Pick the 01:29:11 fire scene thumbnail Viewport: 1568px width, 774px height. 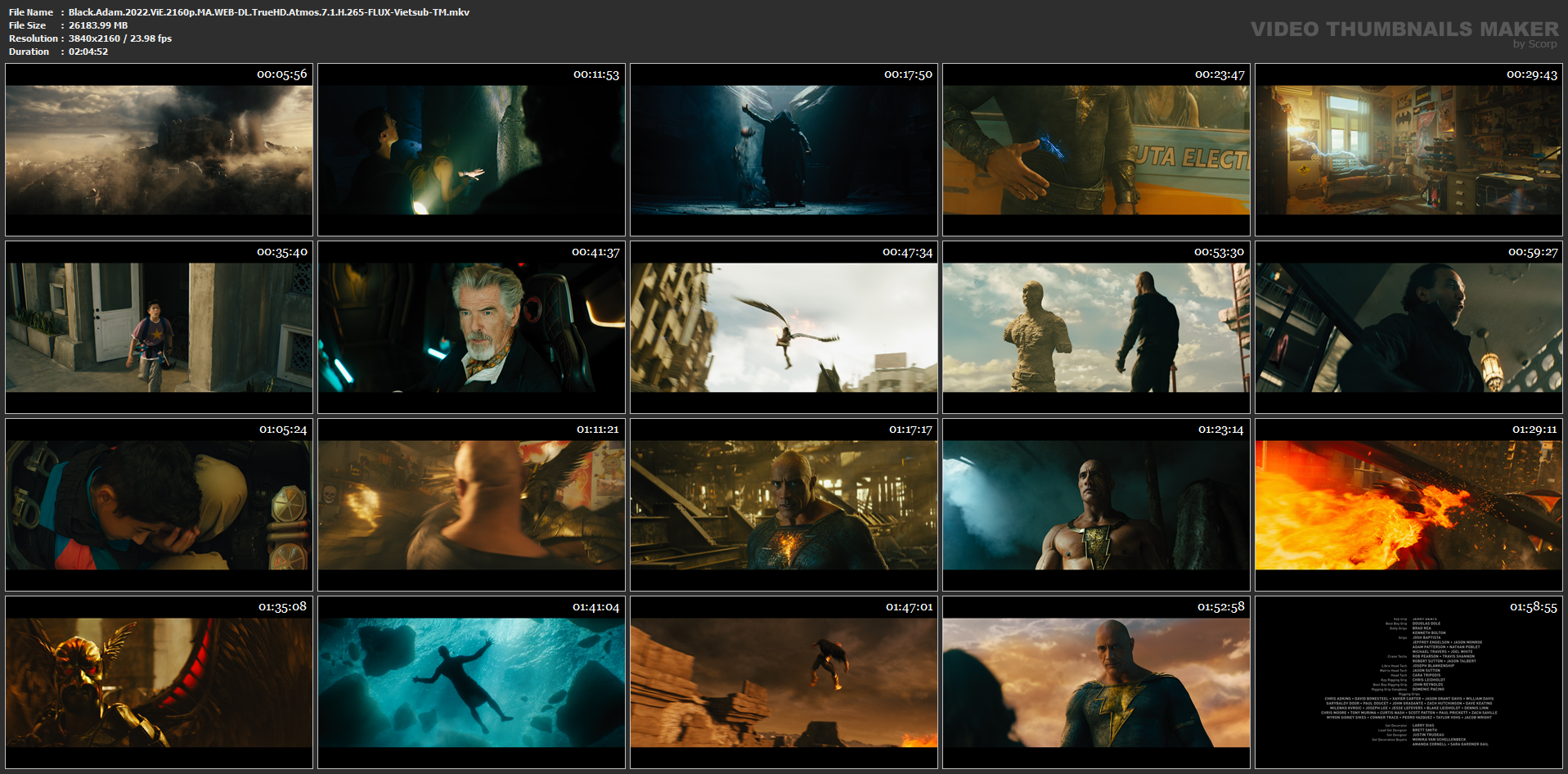click(1409, 505)
